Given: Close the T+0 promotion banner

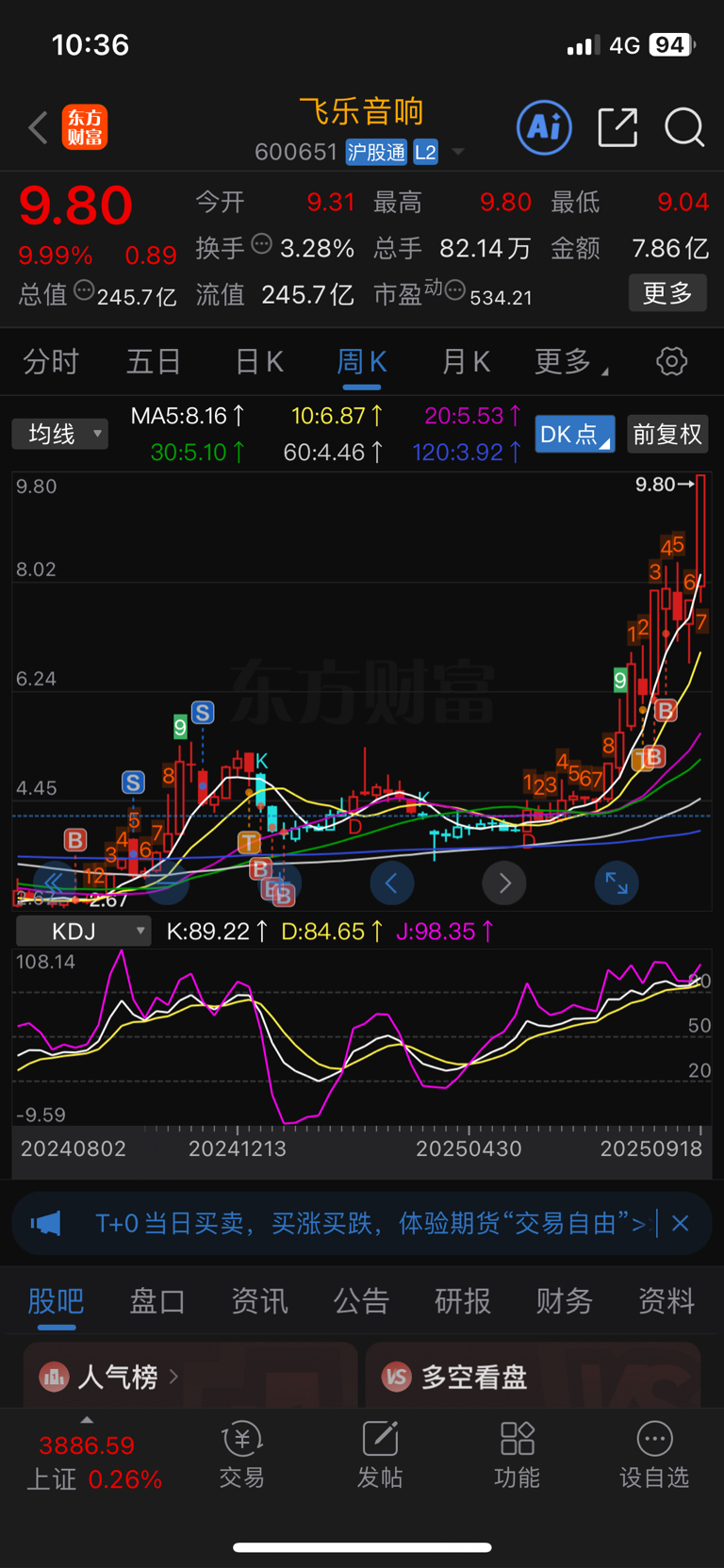Looking at the screenshot, I should pyautogui.click(x=680, y=1224).
